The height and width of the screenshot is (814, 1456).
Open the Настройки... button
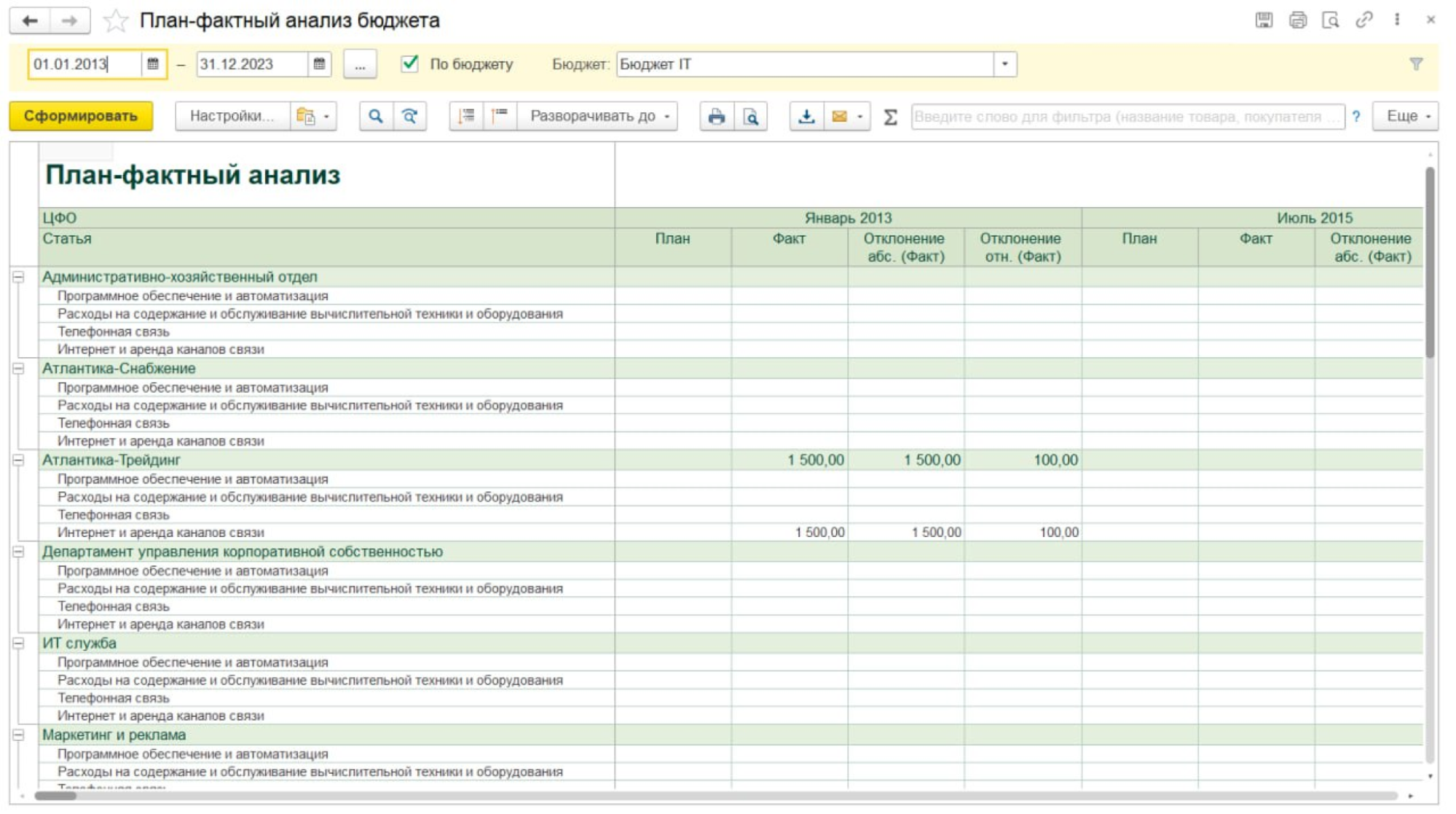click(x=232, y=117)
